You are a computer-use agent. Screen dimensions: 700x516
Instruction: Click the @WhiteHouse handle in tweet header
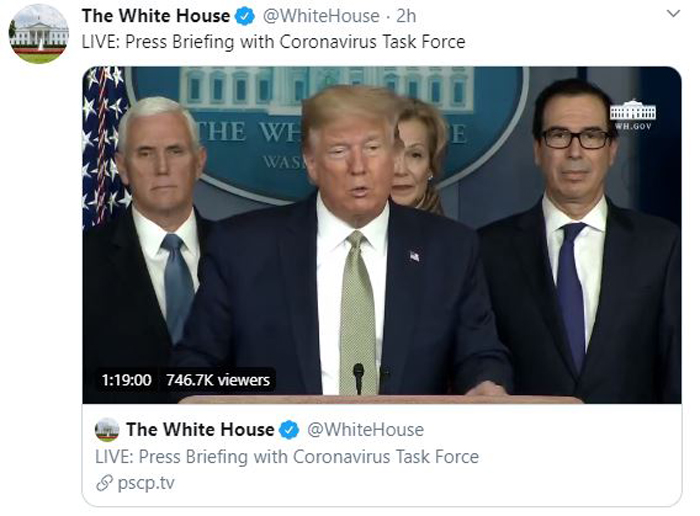click(x=321, y=16)
